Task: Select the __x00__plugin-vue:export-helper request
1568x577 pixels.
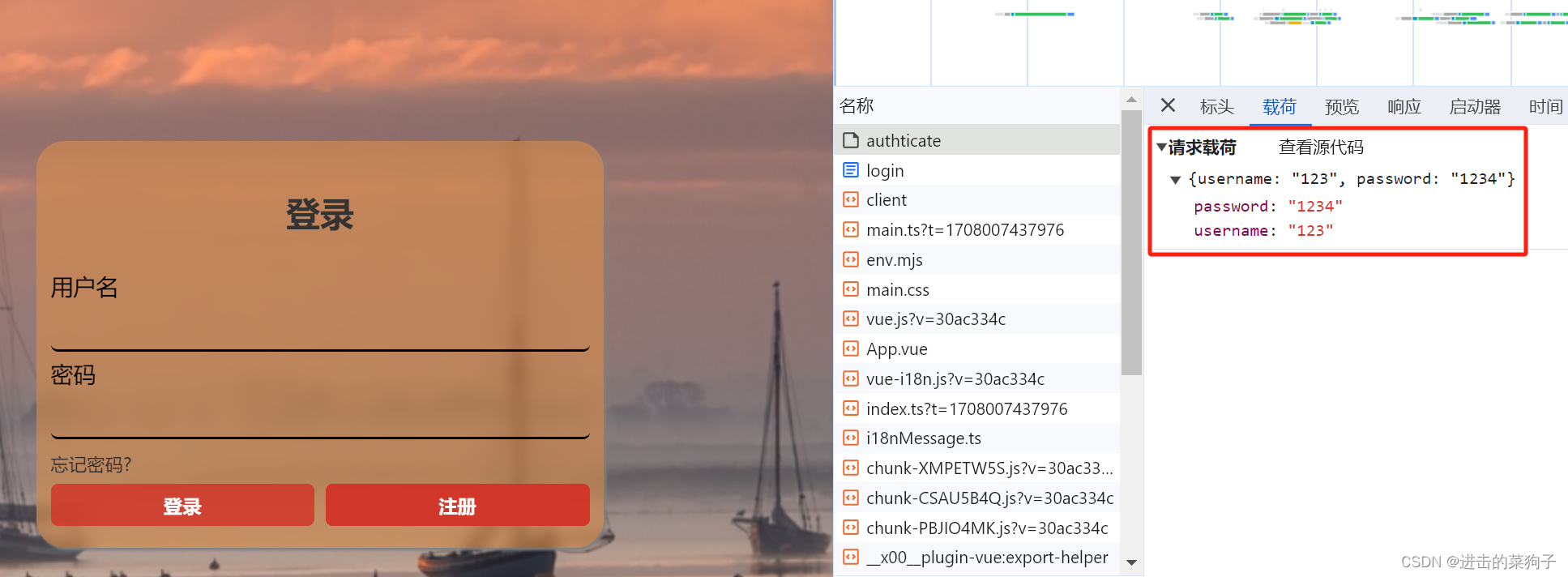Action: tap(977, 557)
